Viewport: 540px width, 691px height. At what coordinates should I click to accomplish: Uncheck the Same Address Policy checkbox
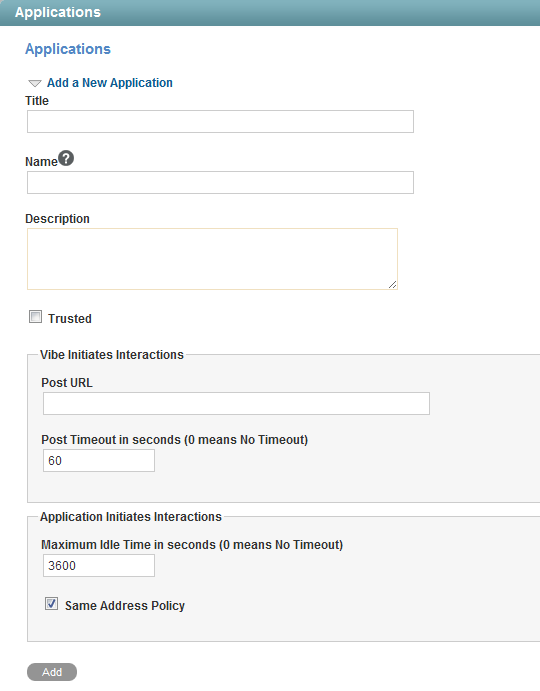click(51, 603)
